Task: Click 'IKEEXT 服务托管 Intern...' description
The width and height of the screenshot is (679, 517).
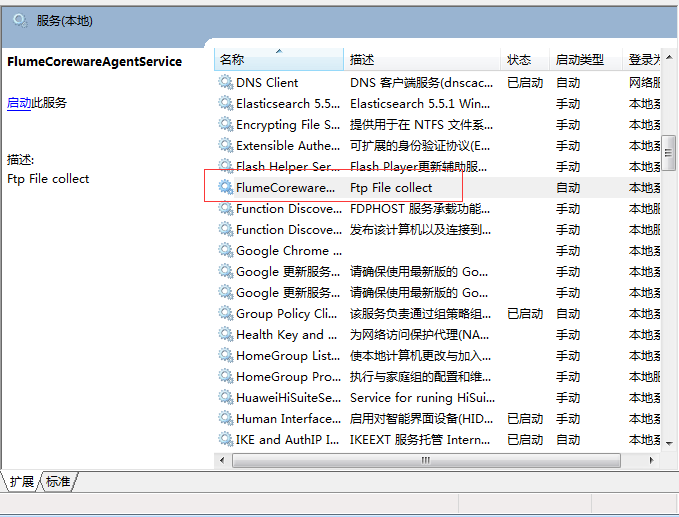Action: (x=420, y=439)
